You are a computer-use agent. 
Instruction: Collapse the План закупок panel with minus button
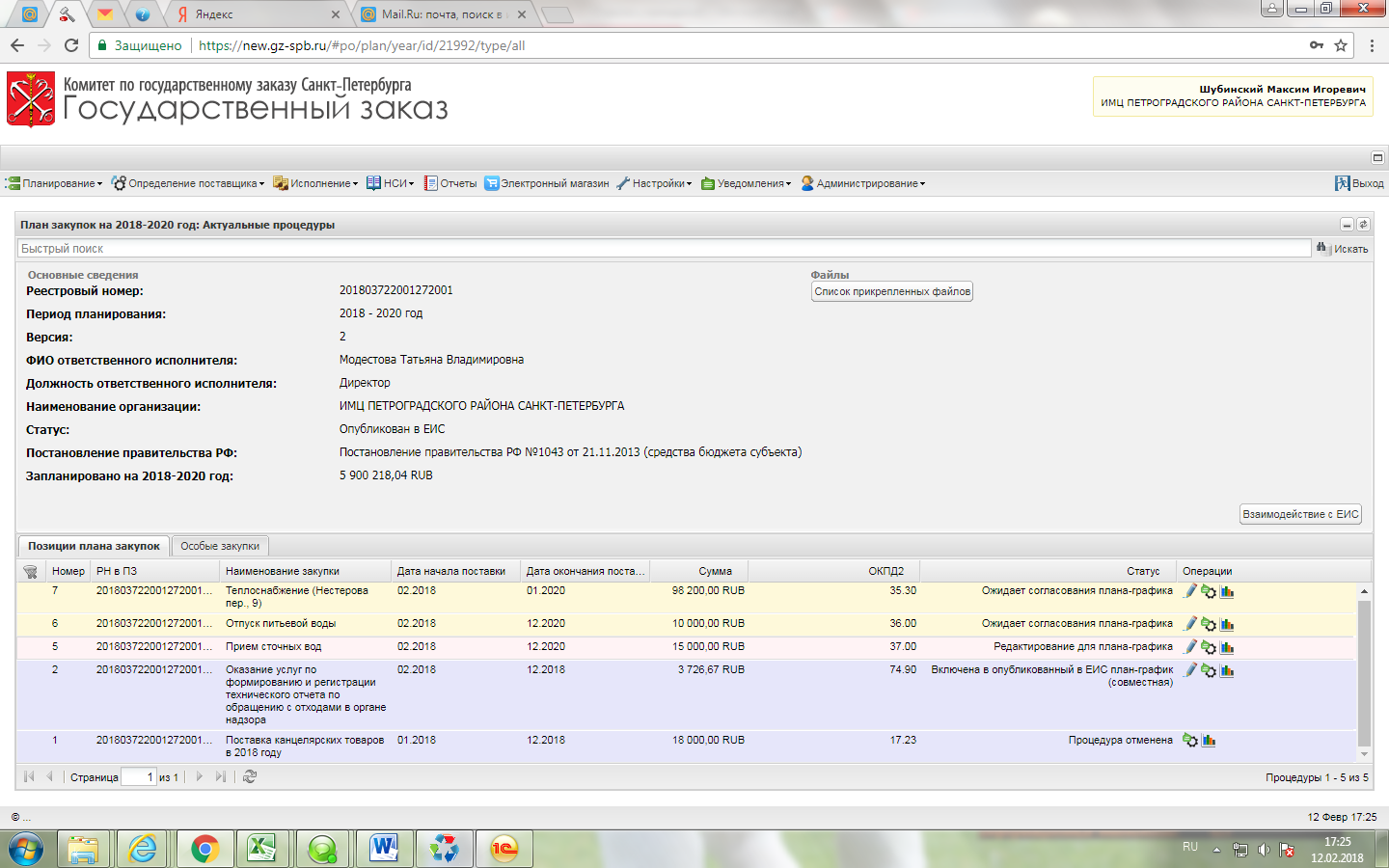[1347, 225]
